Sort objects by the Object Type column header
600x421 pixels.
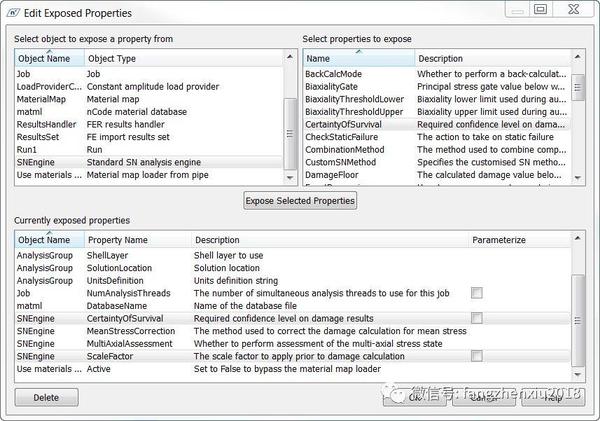pyautogui.click(x=180, y=59)
